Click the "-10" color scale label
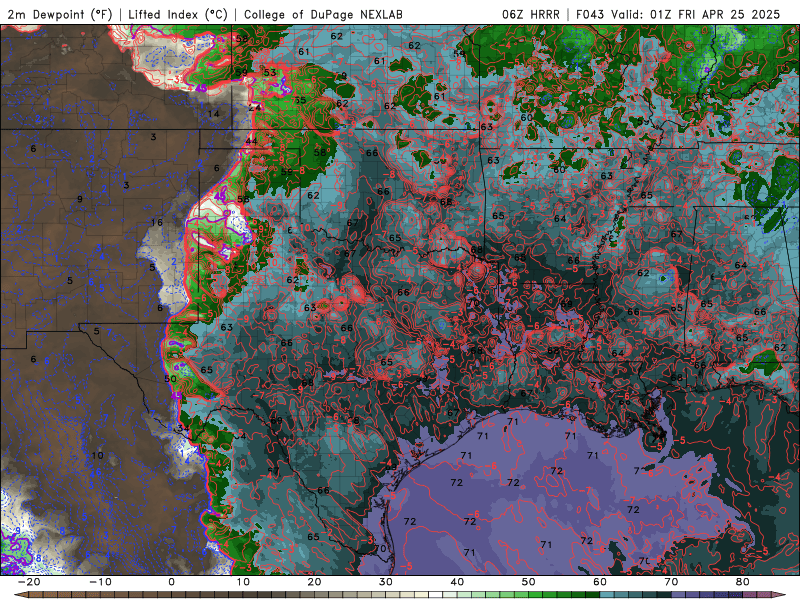Image resolution: width=800 pixels, height=600 pixels. tap(100, 582)
